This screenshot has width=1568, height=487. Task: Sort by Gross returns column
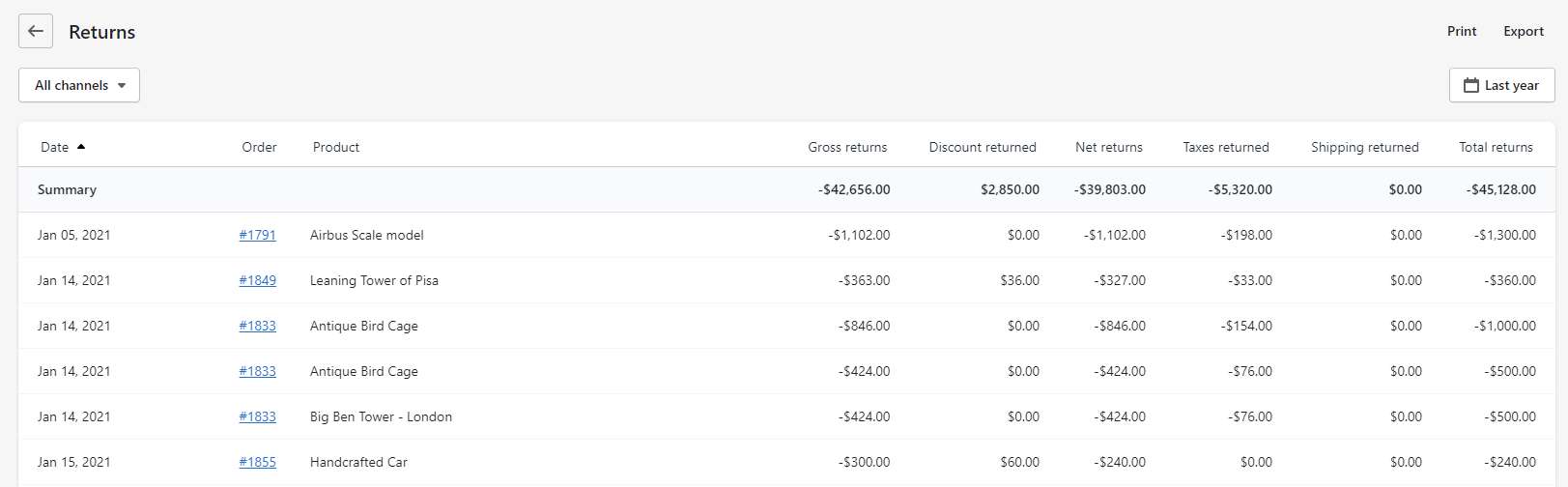pos(847,147)
